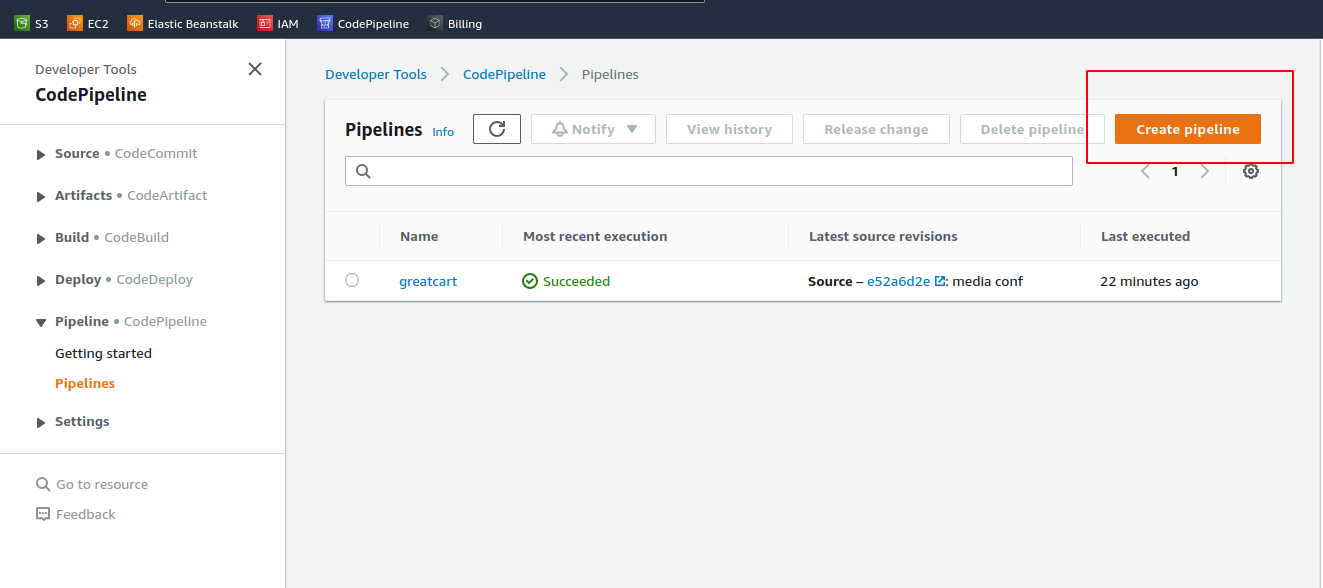Open IAM service shortcut icon

point(265,23)
